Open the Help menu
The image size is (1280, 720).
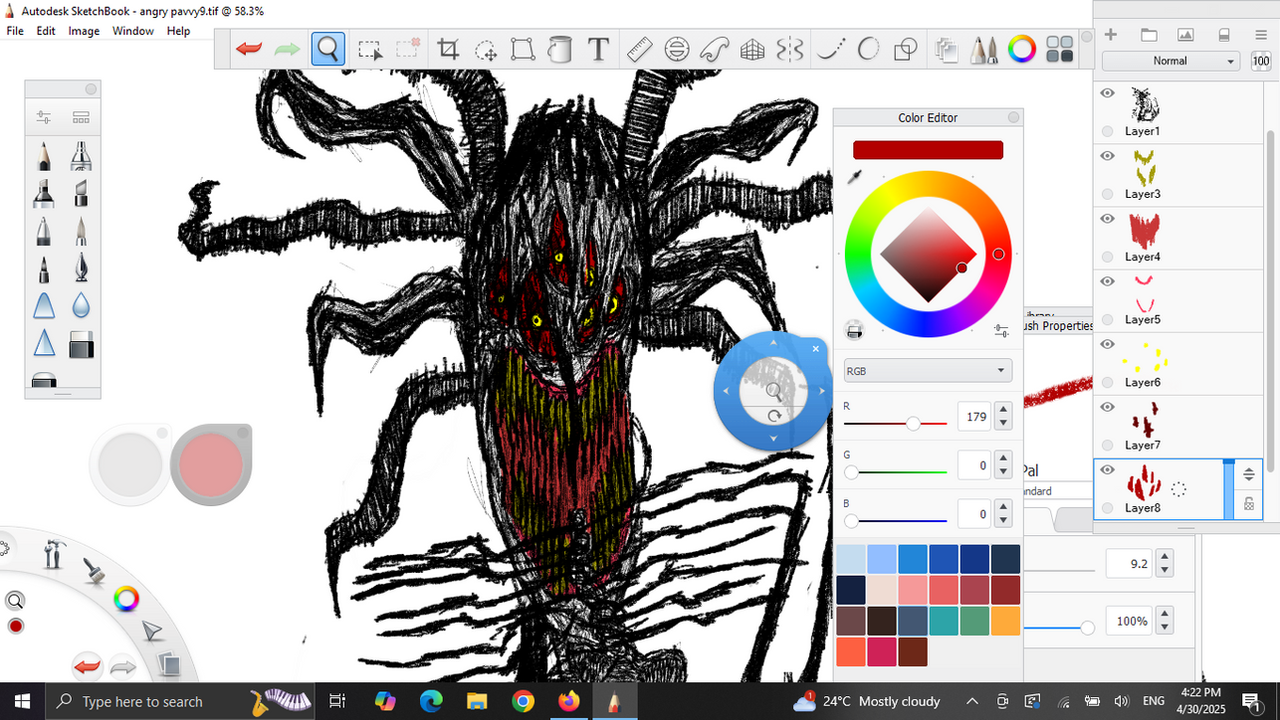tap(178, 31)
